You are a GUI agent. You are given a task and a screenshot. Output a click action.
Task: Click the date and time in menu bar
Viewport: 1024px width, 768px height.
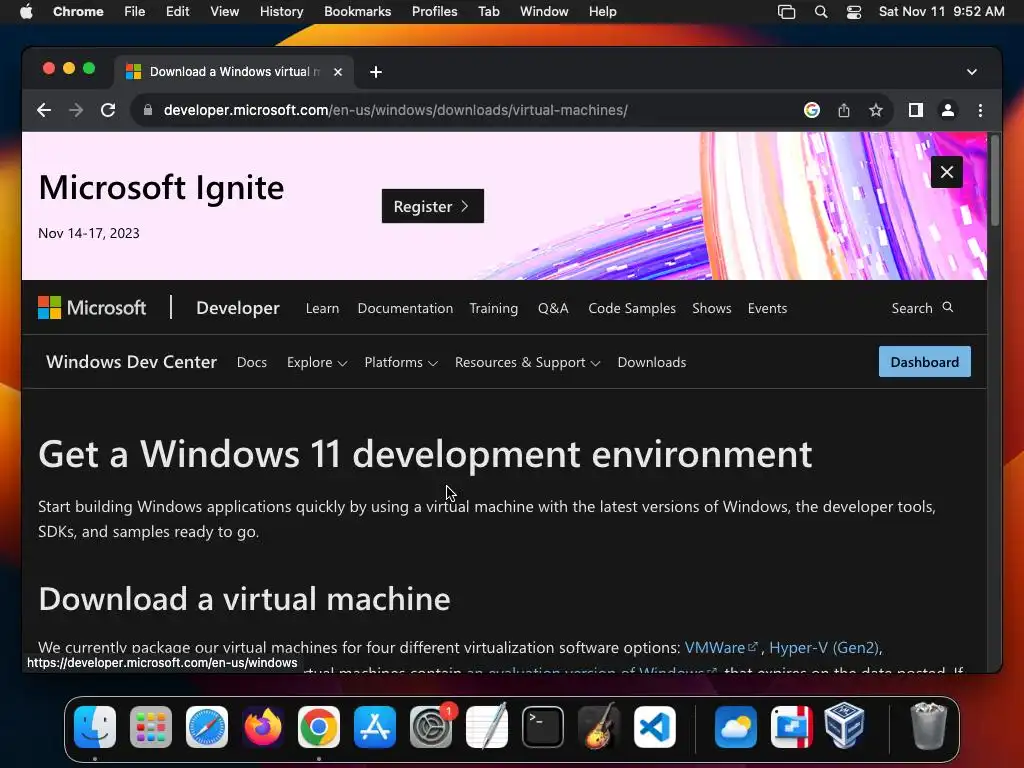point(941,11)
